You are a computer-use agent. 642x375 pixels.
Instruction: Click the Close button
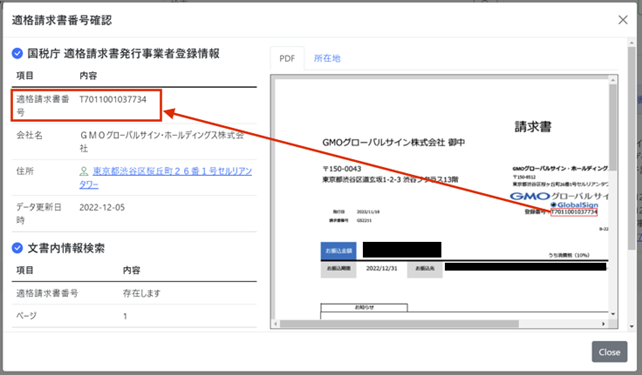609,352
